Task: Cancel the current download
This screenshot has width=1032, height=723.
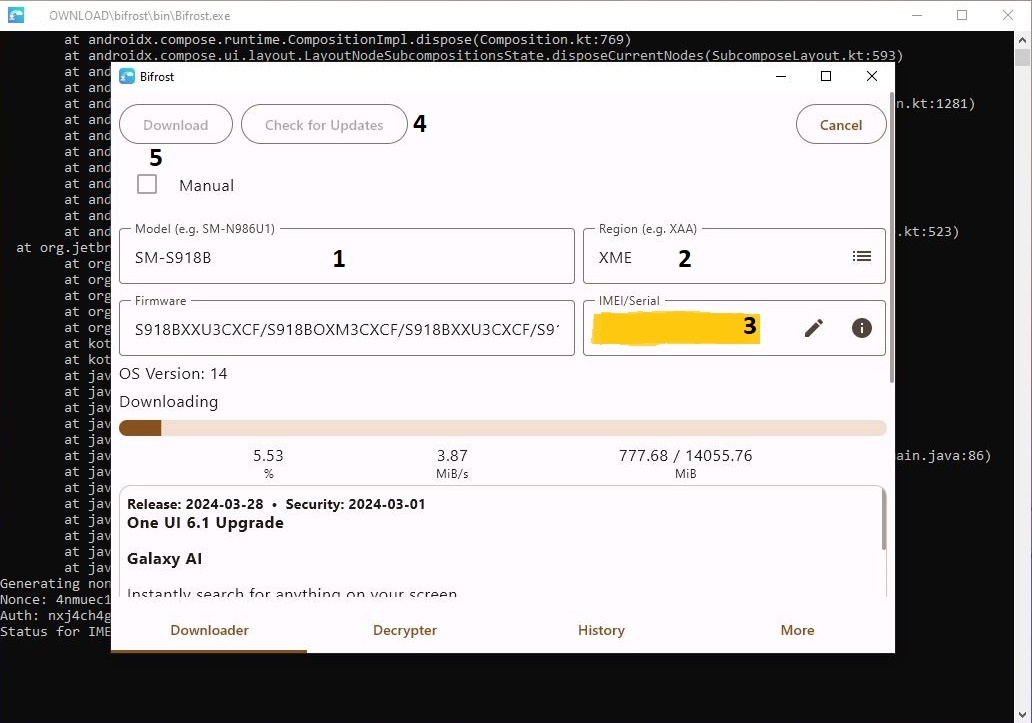Action: [x=840, y=124]
